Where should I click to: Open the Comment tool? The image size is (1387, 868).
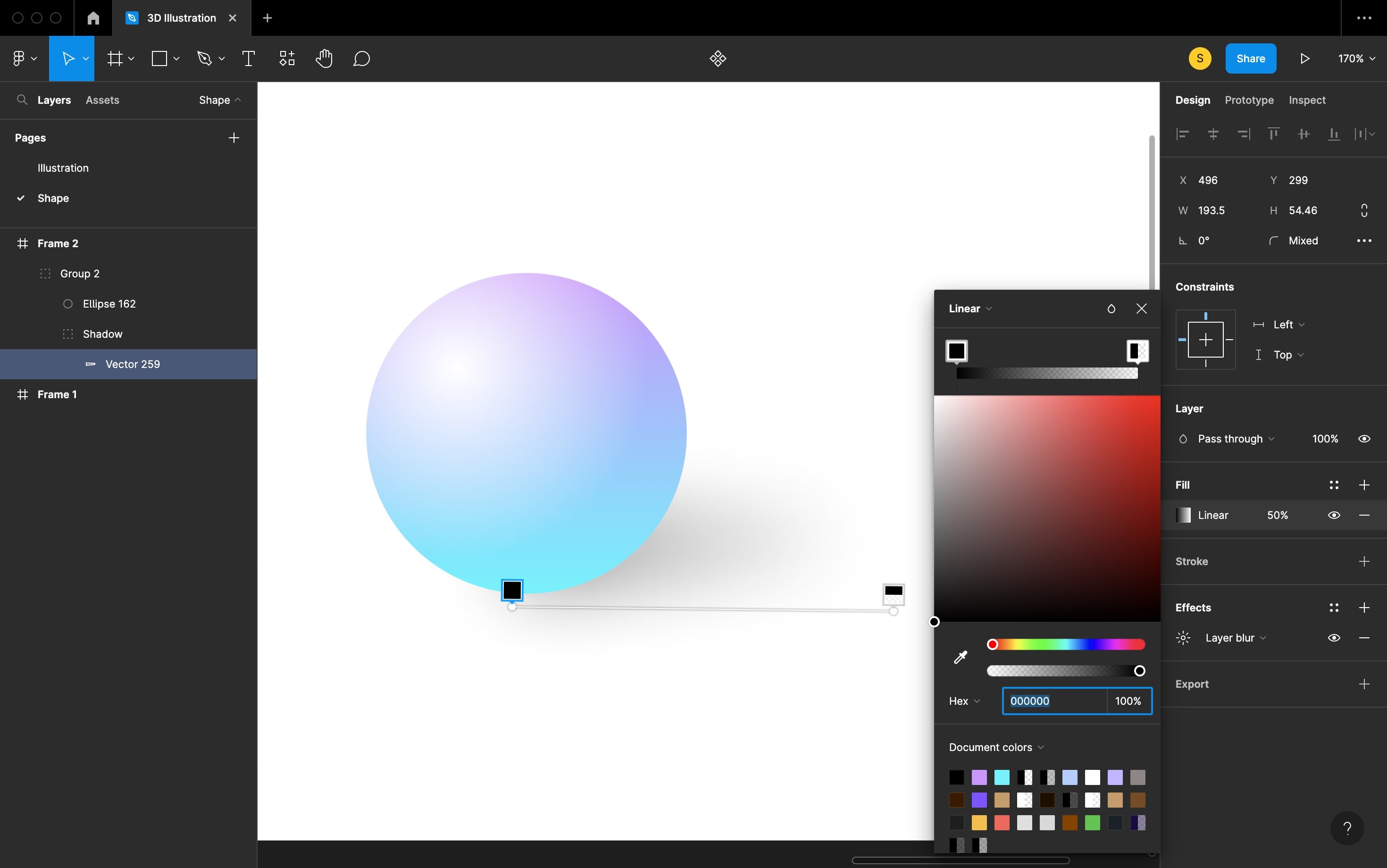[361, 58]
